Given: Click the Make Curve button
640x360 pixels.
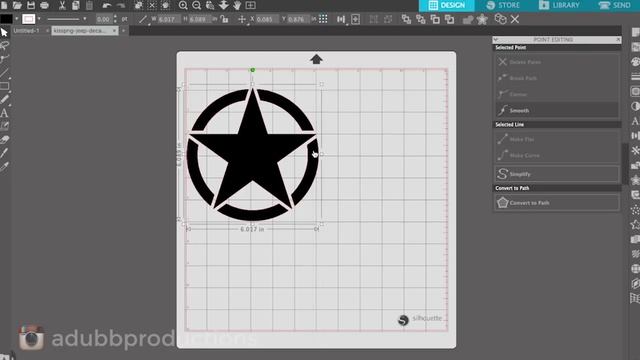Looking at the screenshot, I should coord(557,155).
